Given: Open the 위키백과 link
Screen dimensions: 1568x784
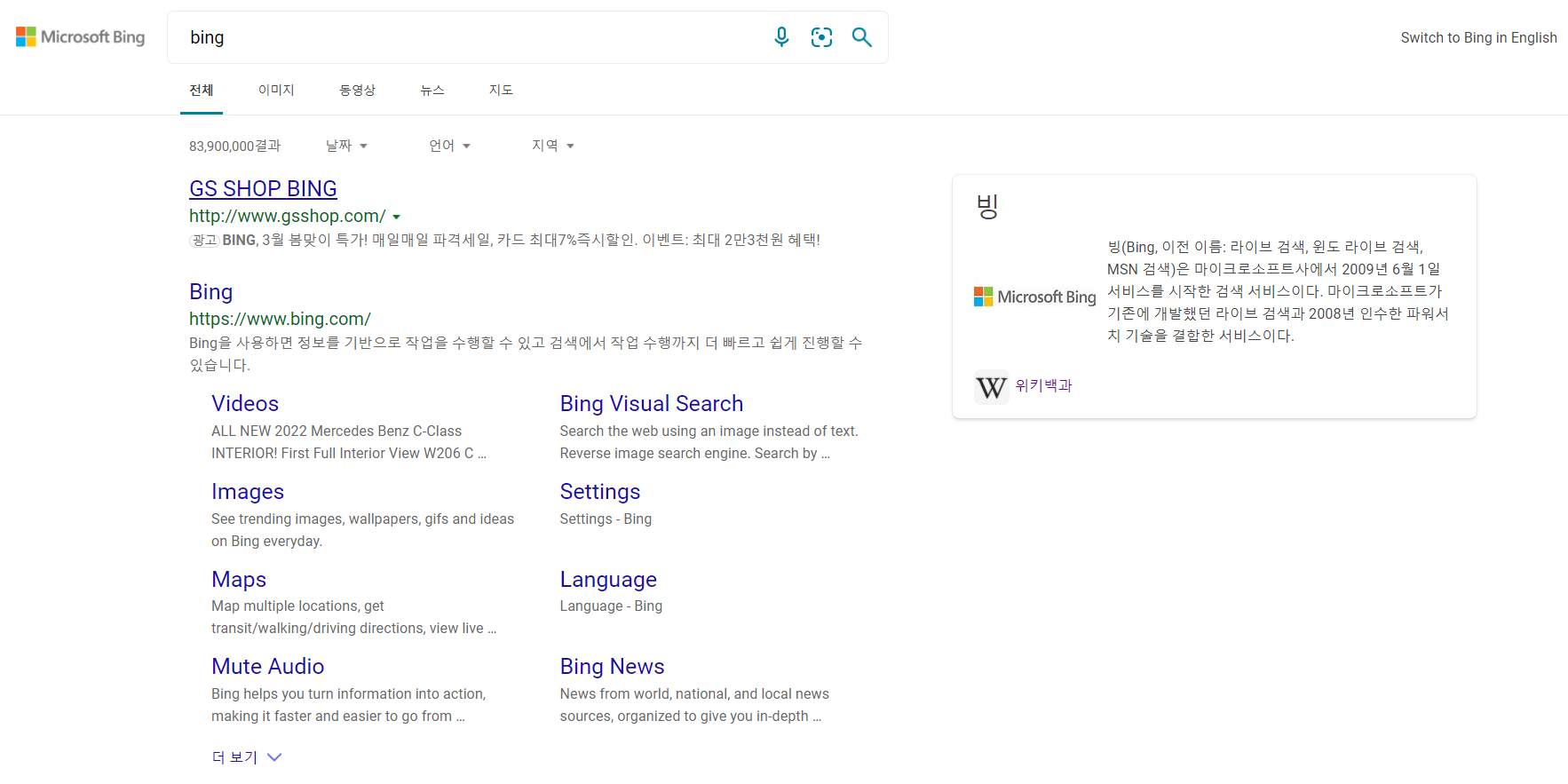Looking at the screenshot, I should point(1043,385).
